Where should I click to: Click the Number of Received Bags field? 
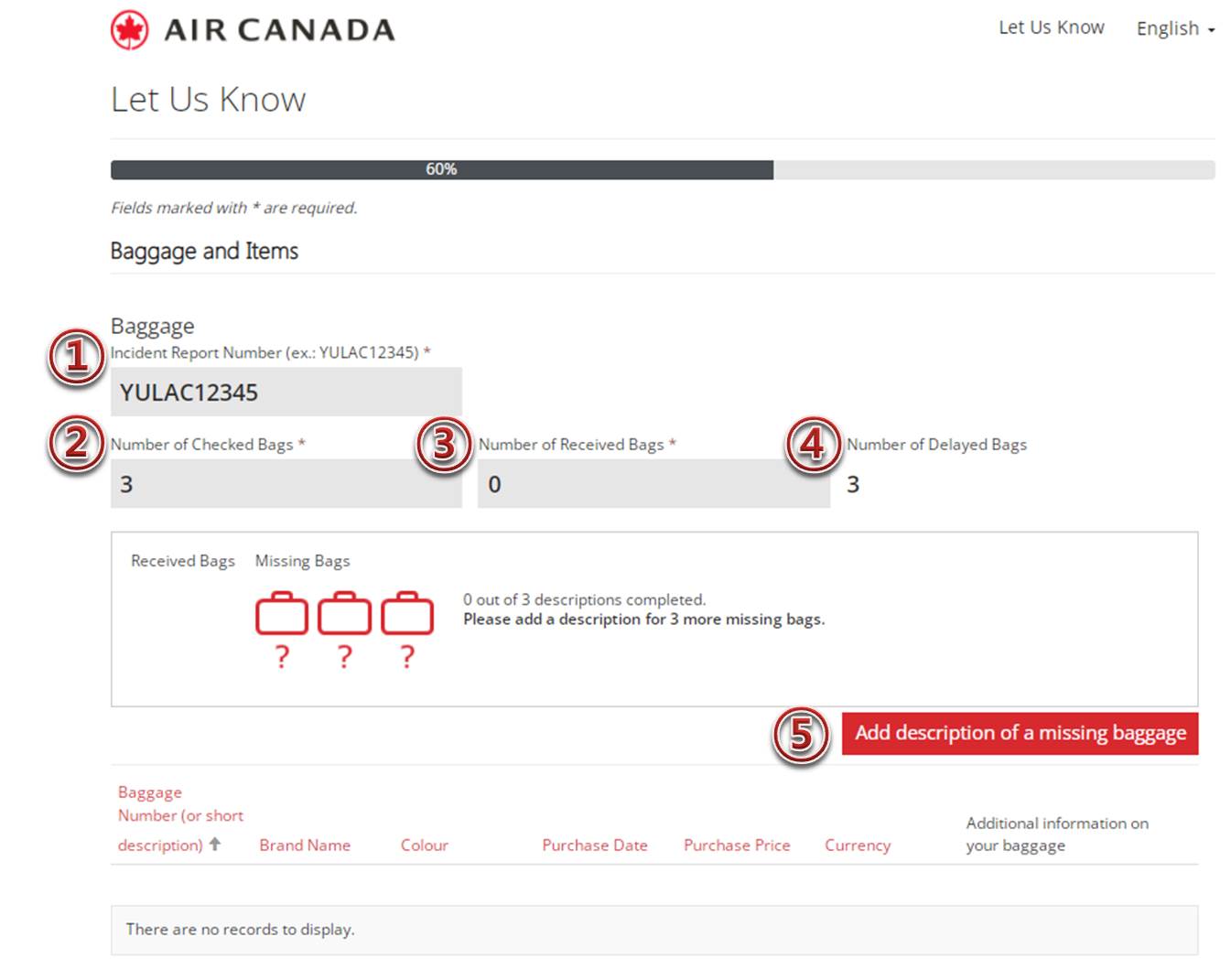coord(653,484)
